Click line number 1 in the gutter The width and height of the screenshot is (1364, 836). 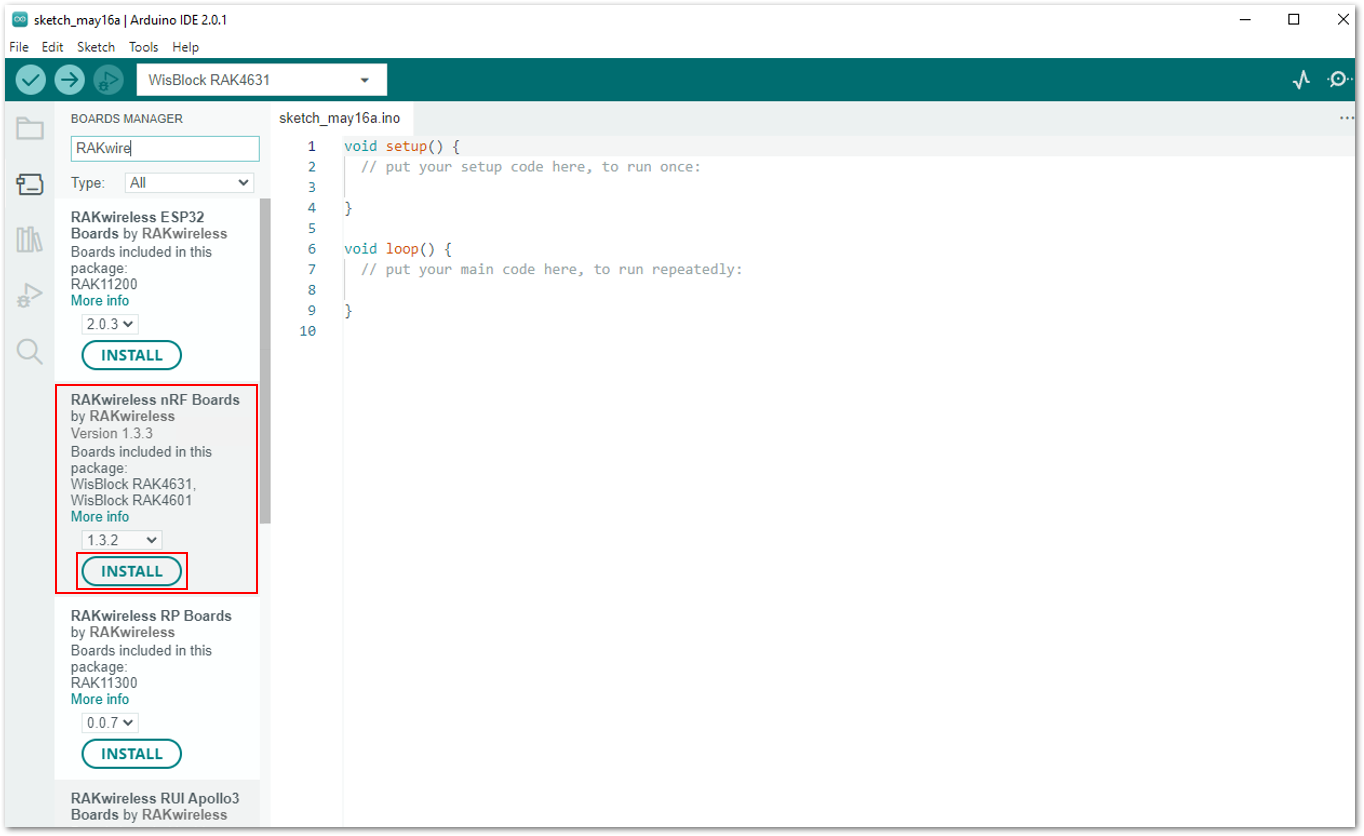(x=311, y=146)
